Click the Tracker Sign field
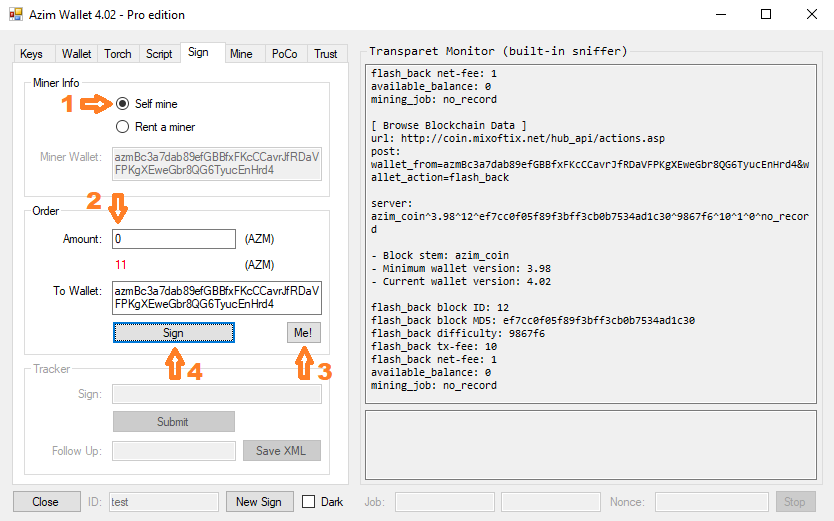834x521 pixels. tap(217, 394)
